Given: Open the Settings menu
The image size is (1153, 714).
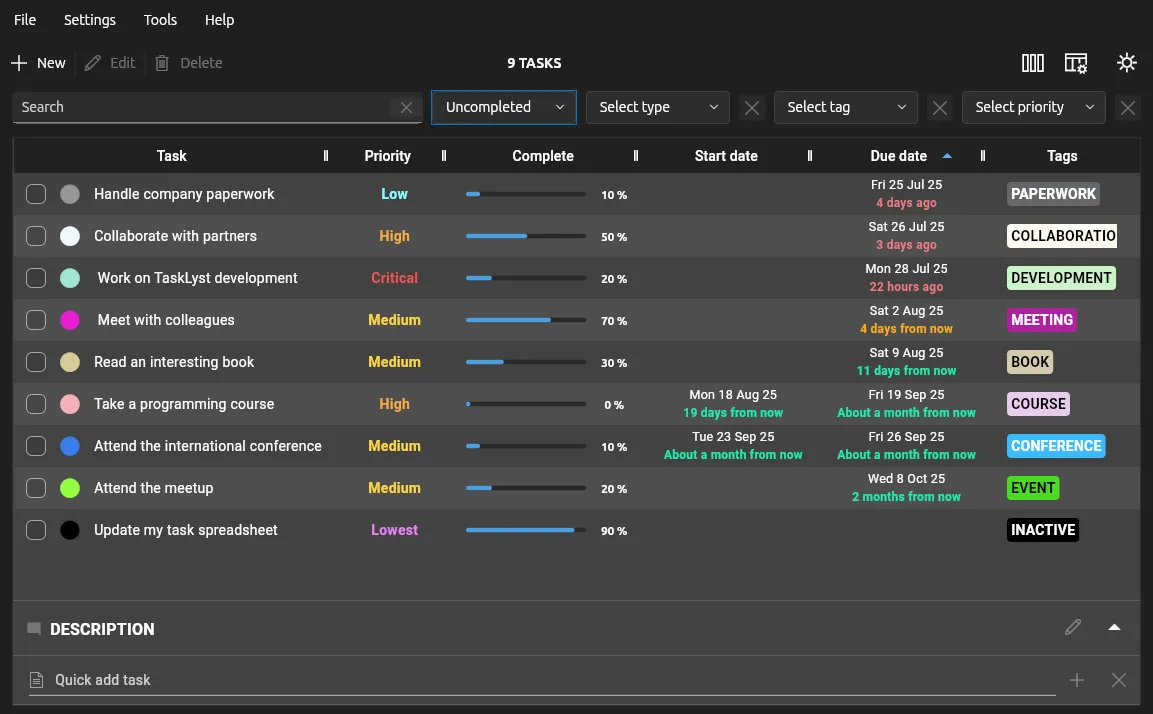Looking at the screenshot, I should pyautogui.click(x=90, y=20).
